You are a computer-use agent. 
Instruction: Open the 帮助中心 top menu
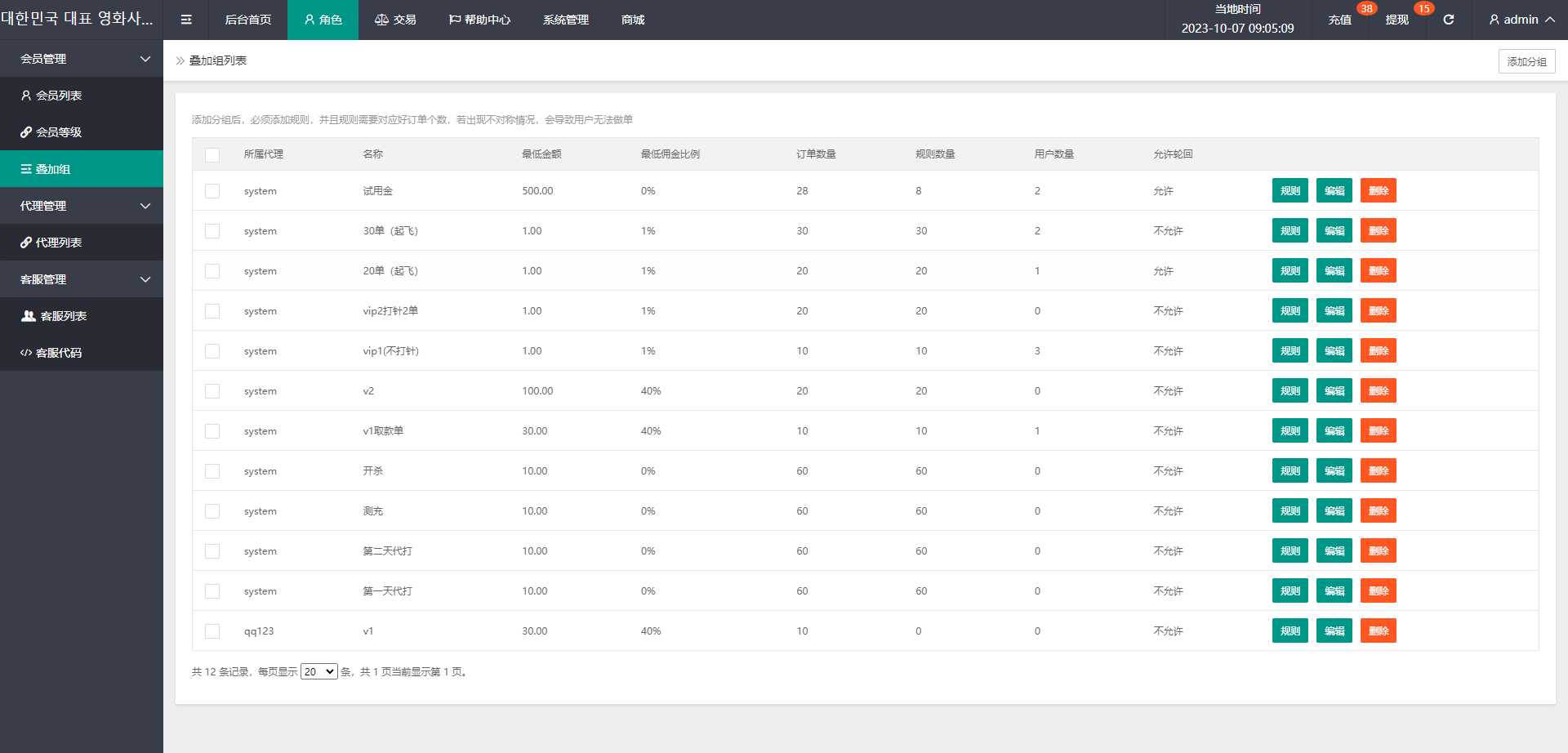479,20
